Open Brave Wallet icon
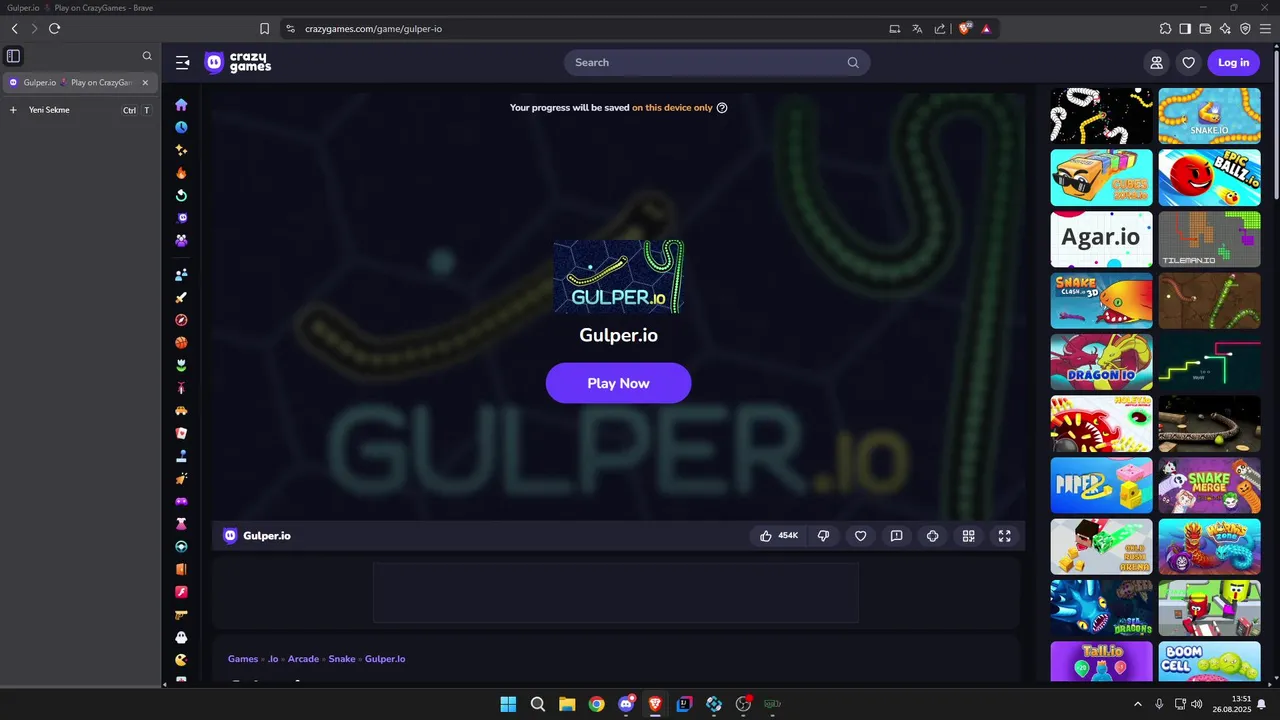The height and width of the screenshot is (720, 1280). click(1205, 29)
